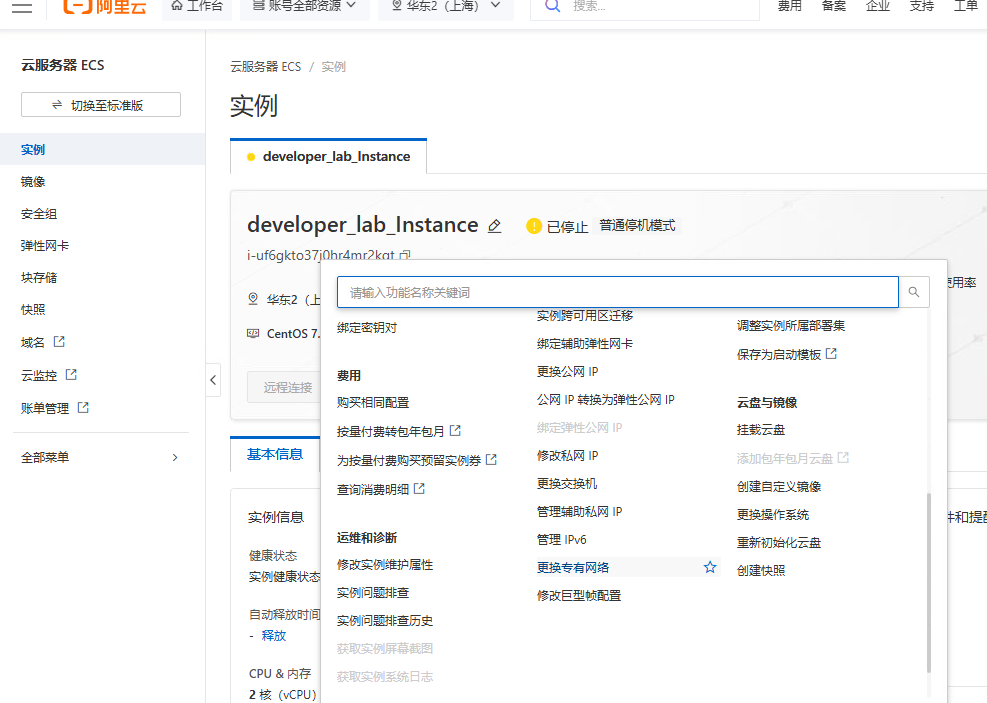Choose 重新初始化云盘 from the menu
987x703 pixels.
[x=779, y=543]
